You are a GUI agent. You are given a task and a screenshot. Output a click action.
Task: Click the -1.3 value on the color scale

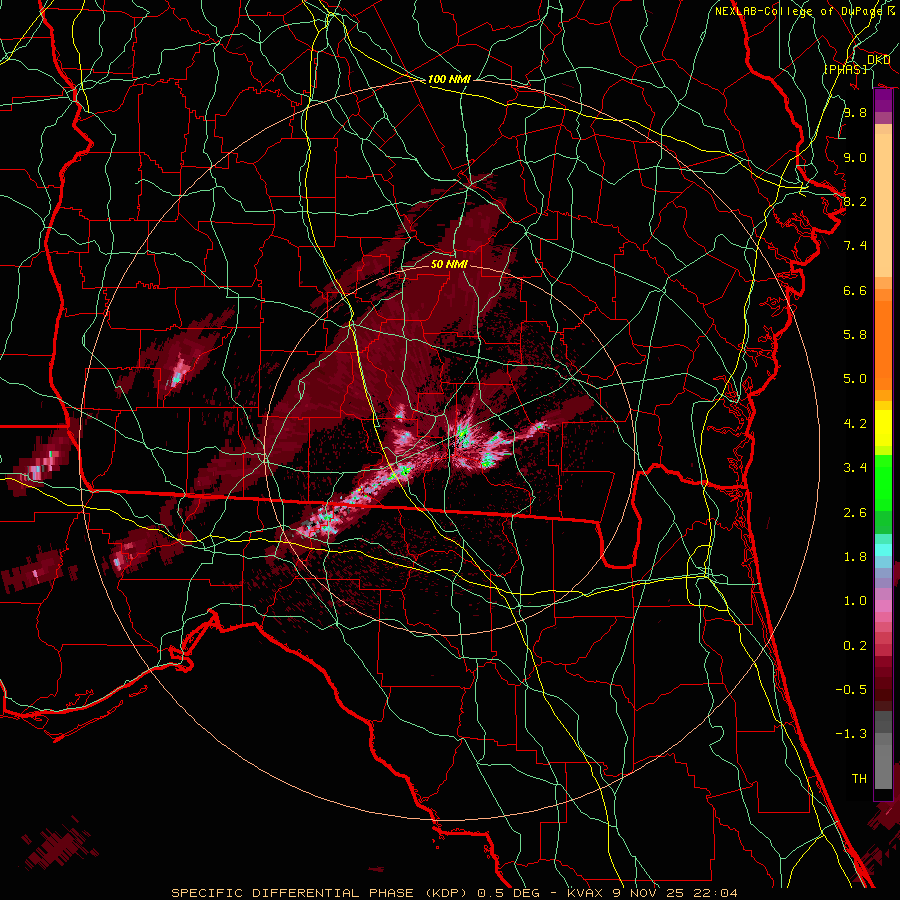click(851, 734)
